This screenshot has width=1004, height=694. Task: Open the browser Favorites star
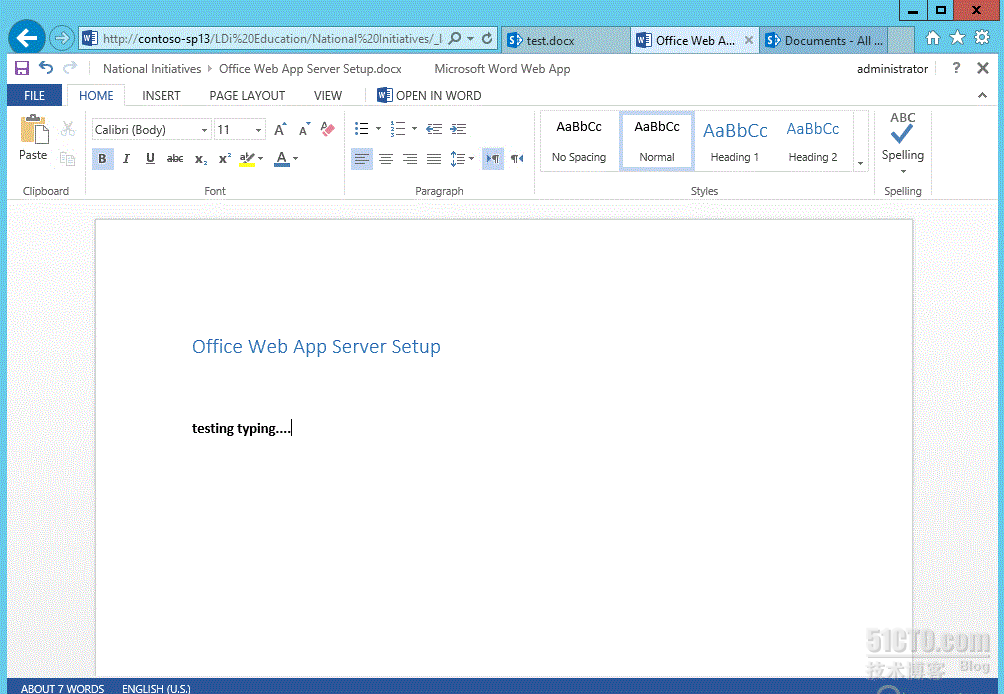[x=957, y=38]
